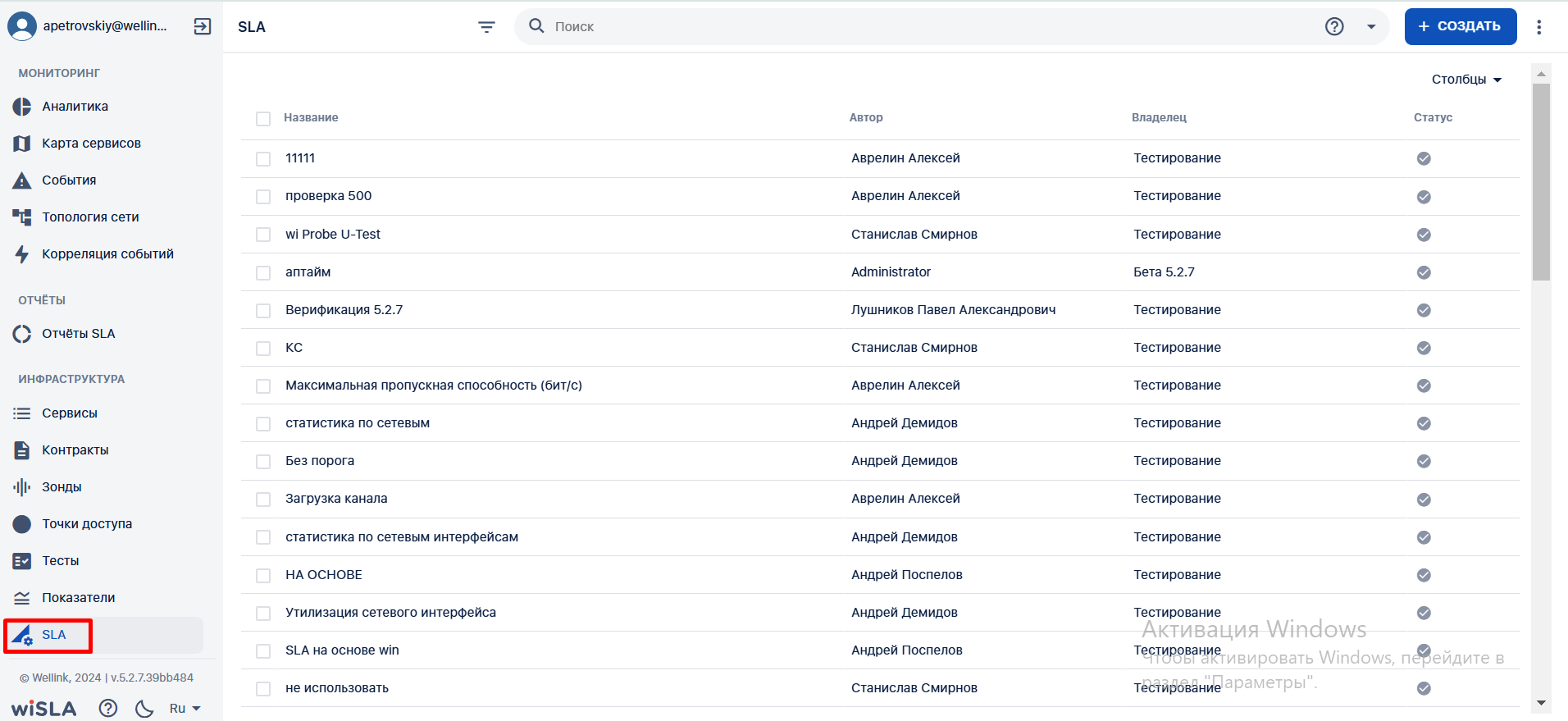The image size is (1568, 721).
Task: Open the SLA named проверка 500
Action: 328,196
